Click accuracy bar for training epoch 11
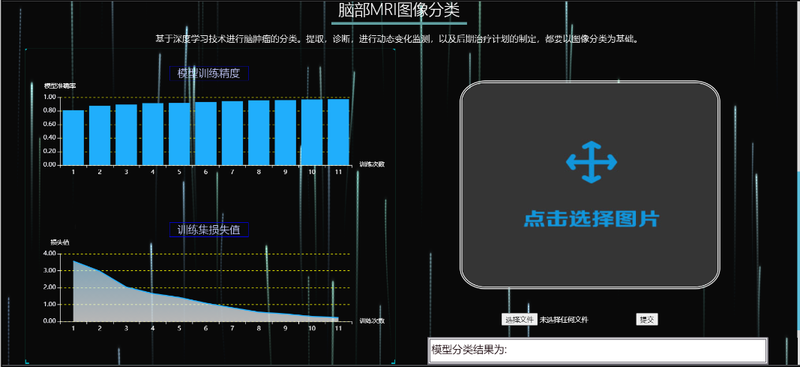 (338, 132)
